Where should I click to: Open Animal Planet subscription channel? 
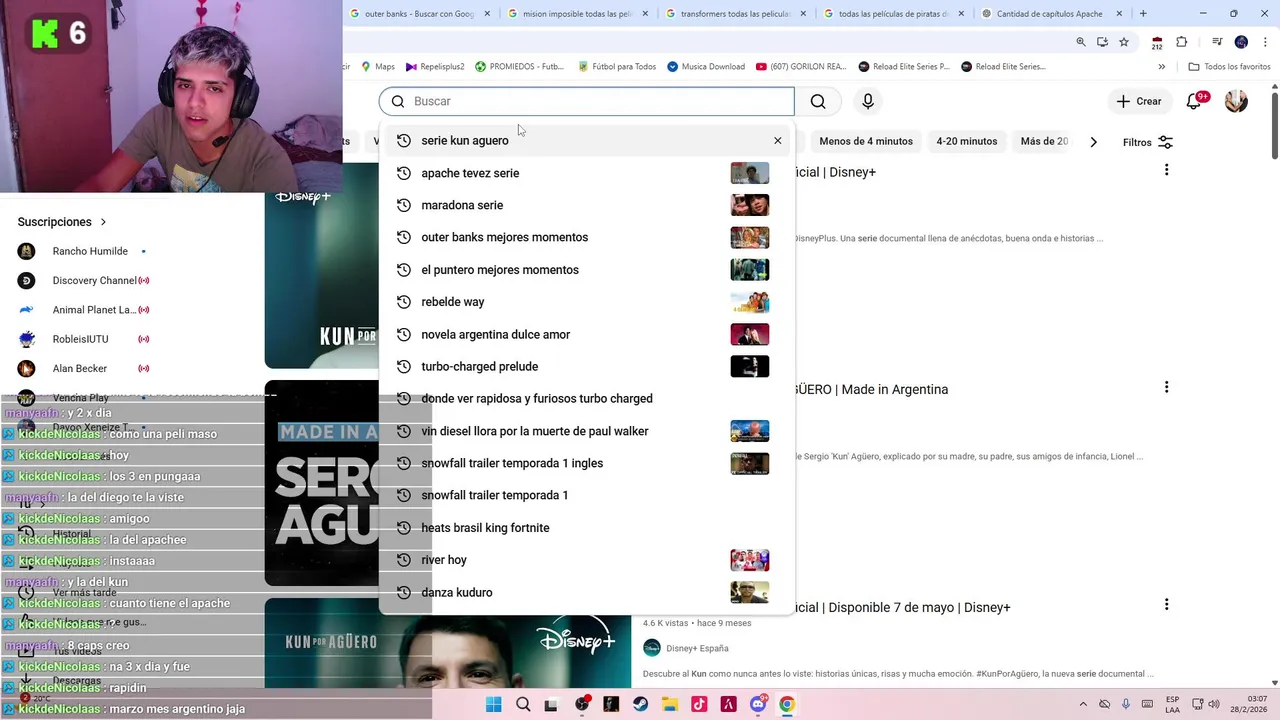click(82, 310)
